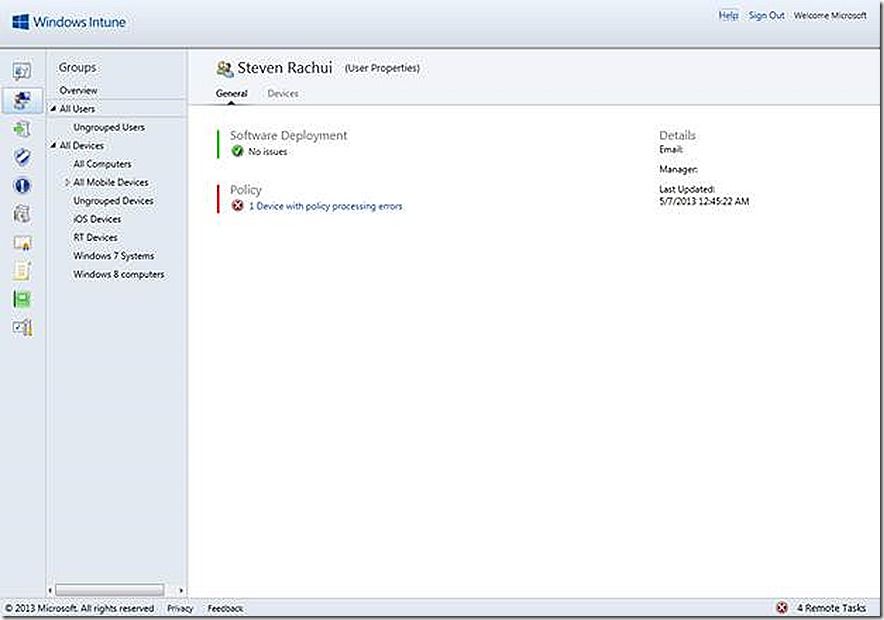Open the Software workspace icon

(22, 214)
